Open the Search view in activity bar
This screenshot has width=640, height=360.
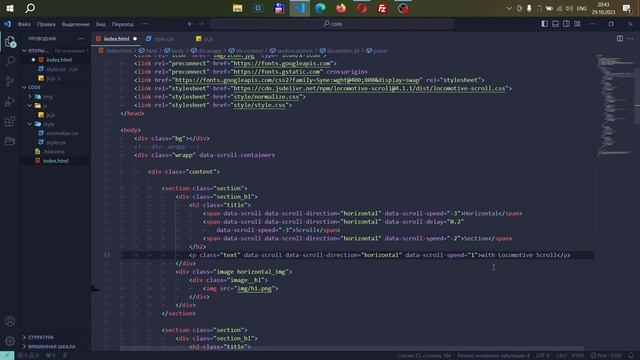coord(10,61)
